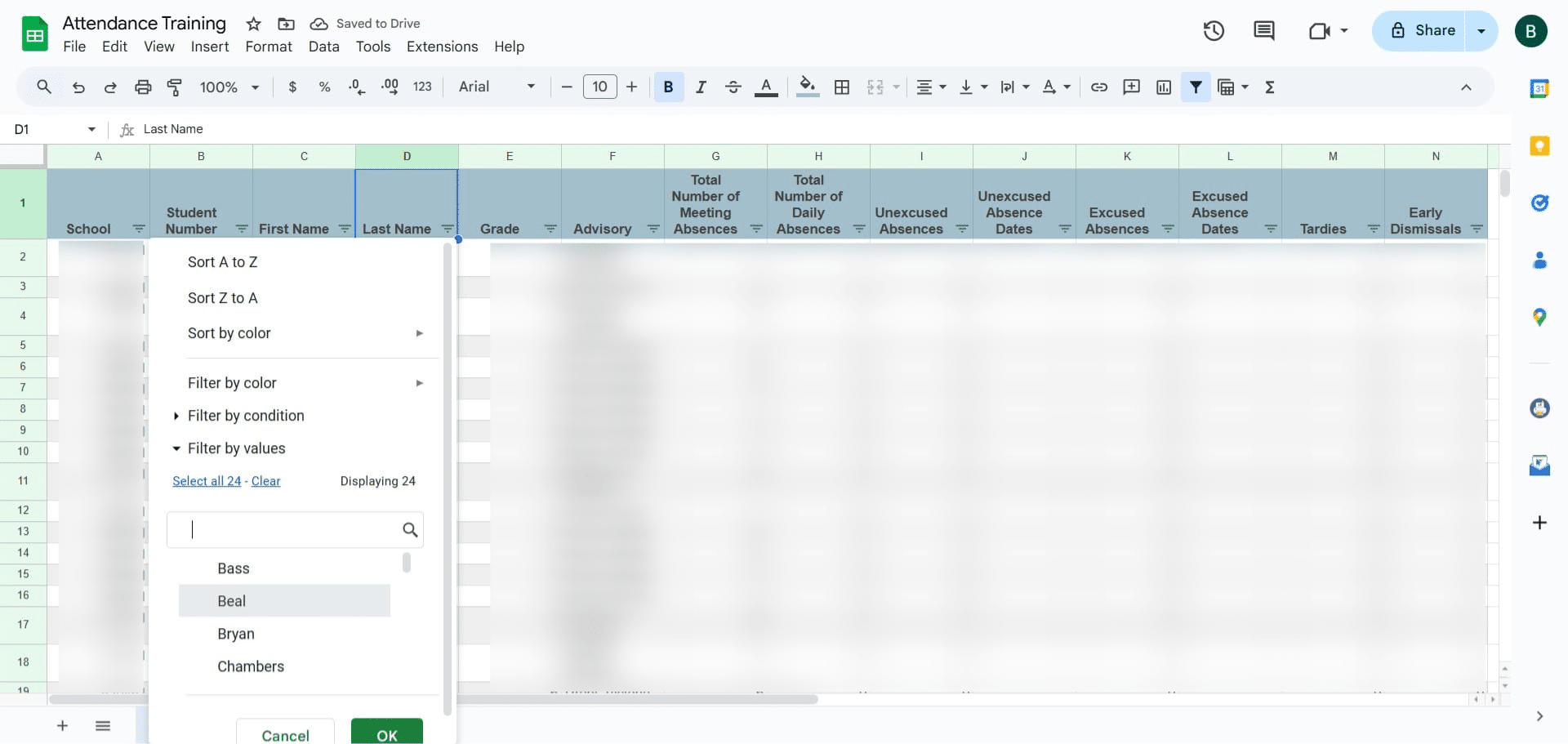The height and width of the screenshot is (744, 1568).
Task: Open the 100% zoom dropdown
Action: (229, 87)
